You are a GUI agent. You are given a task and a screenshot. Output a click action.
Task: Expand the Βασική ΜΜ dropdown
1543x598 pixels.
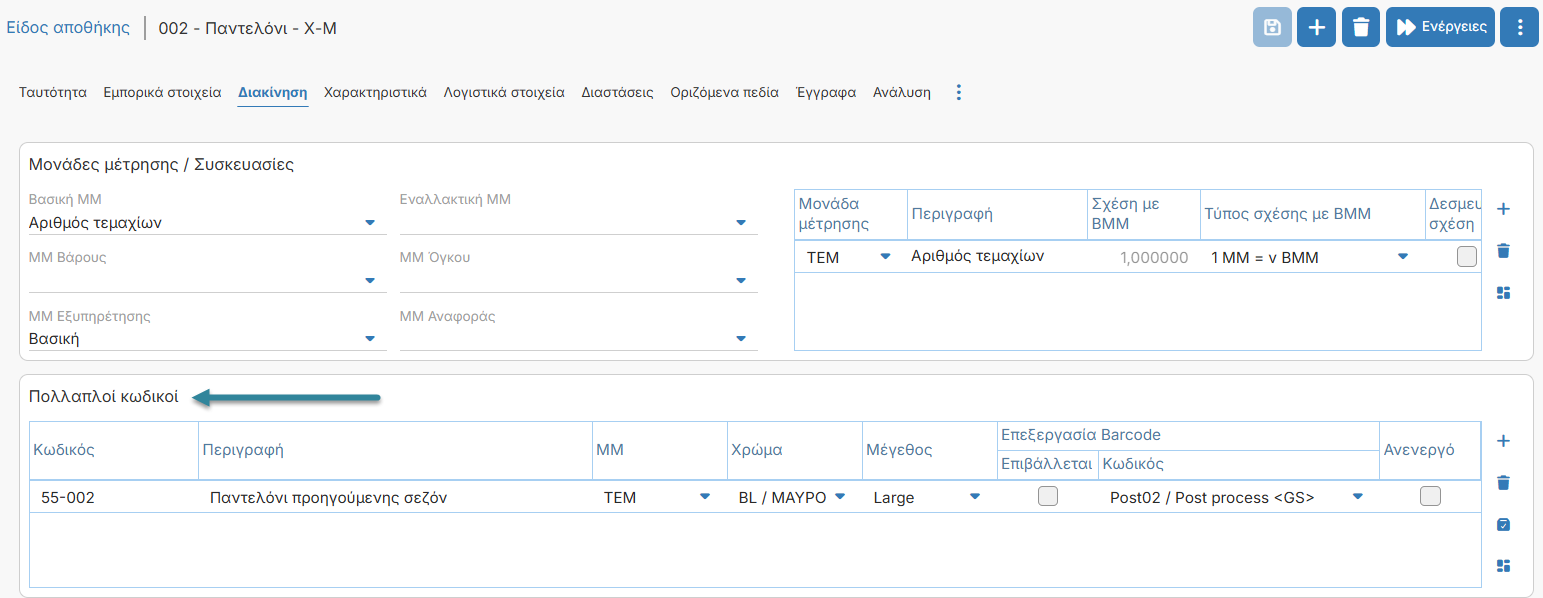coord(369,223)
